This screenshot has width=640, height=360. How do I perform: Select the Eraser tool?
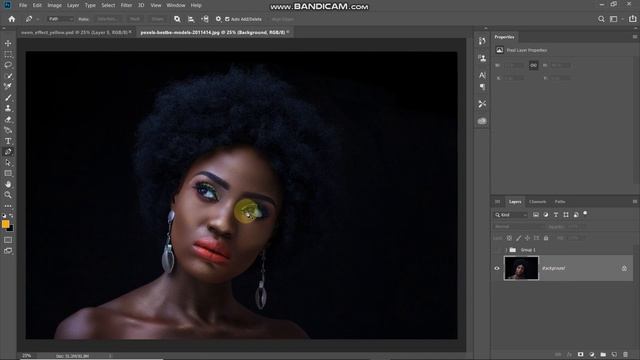click(8, 120)
